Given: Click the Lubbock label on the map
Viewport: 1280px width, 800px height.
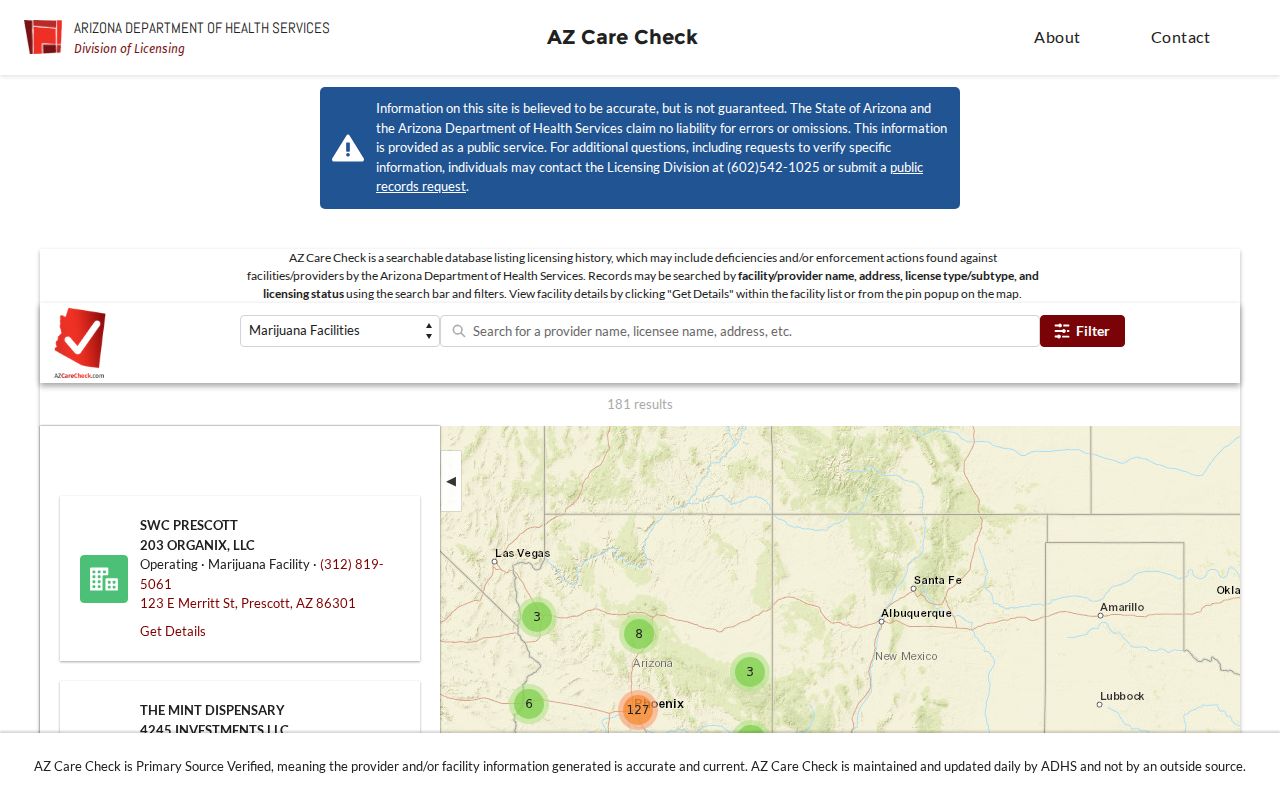Looking at the screenshot, I should tap(1122, 696).
